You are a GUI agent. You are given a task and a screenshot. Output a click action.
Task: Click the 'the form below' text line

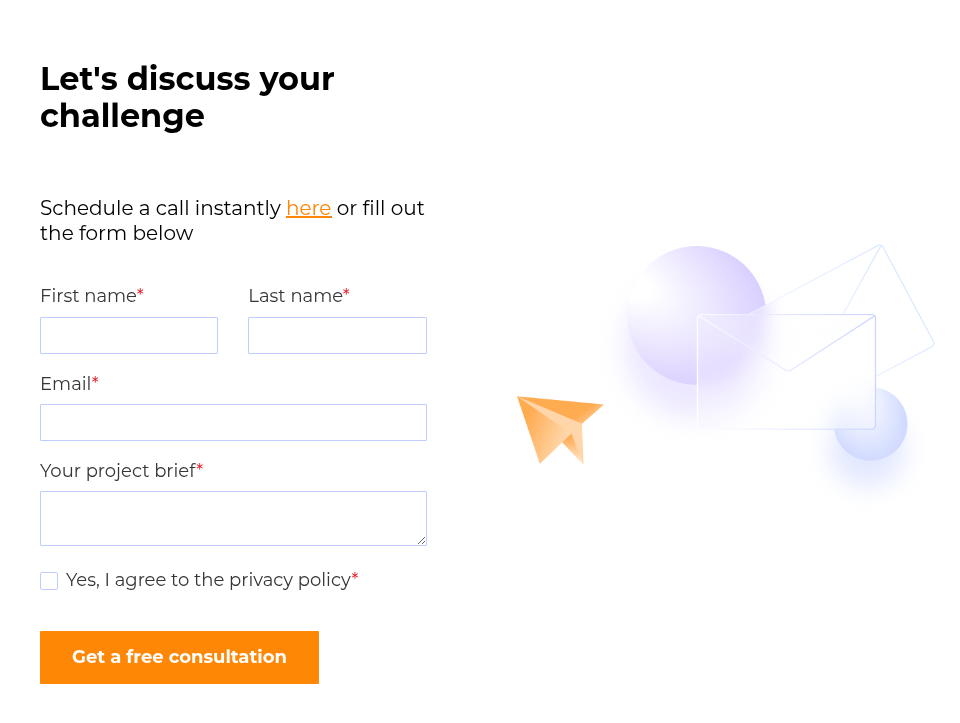click(x=116, y=233)
